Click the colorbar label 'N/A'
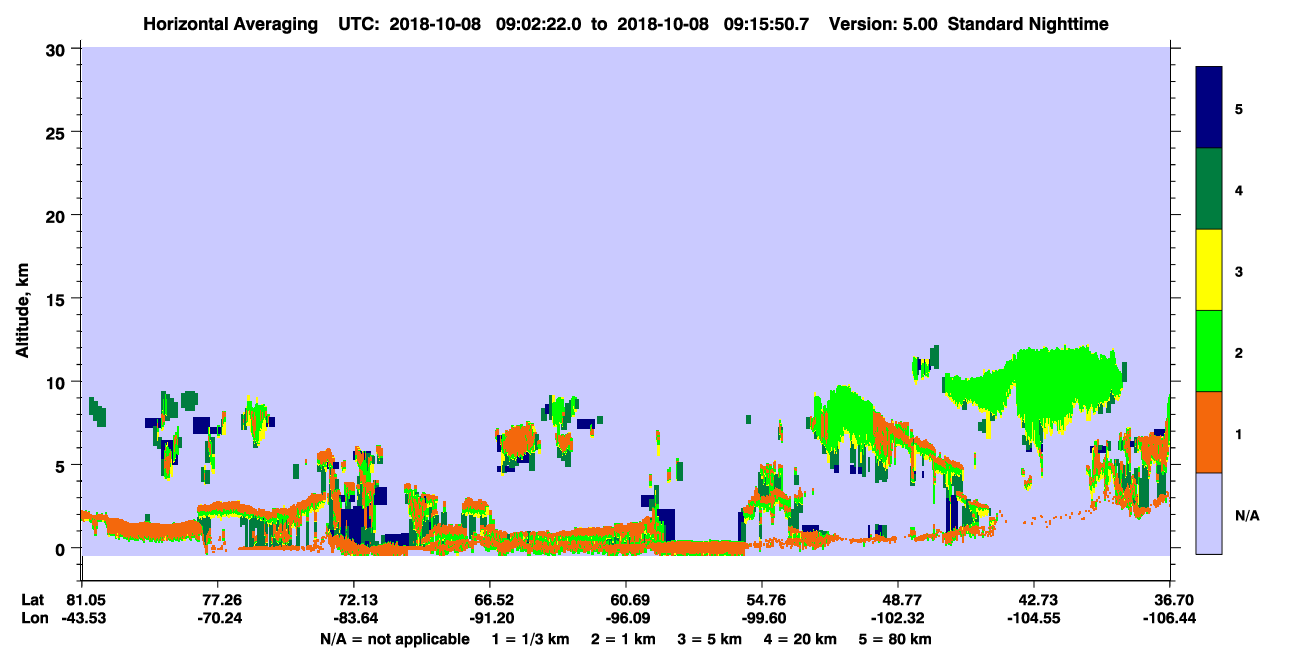 pos(1247,516)
